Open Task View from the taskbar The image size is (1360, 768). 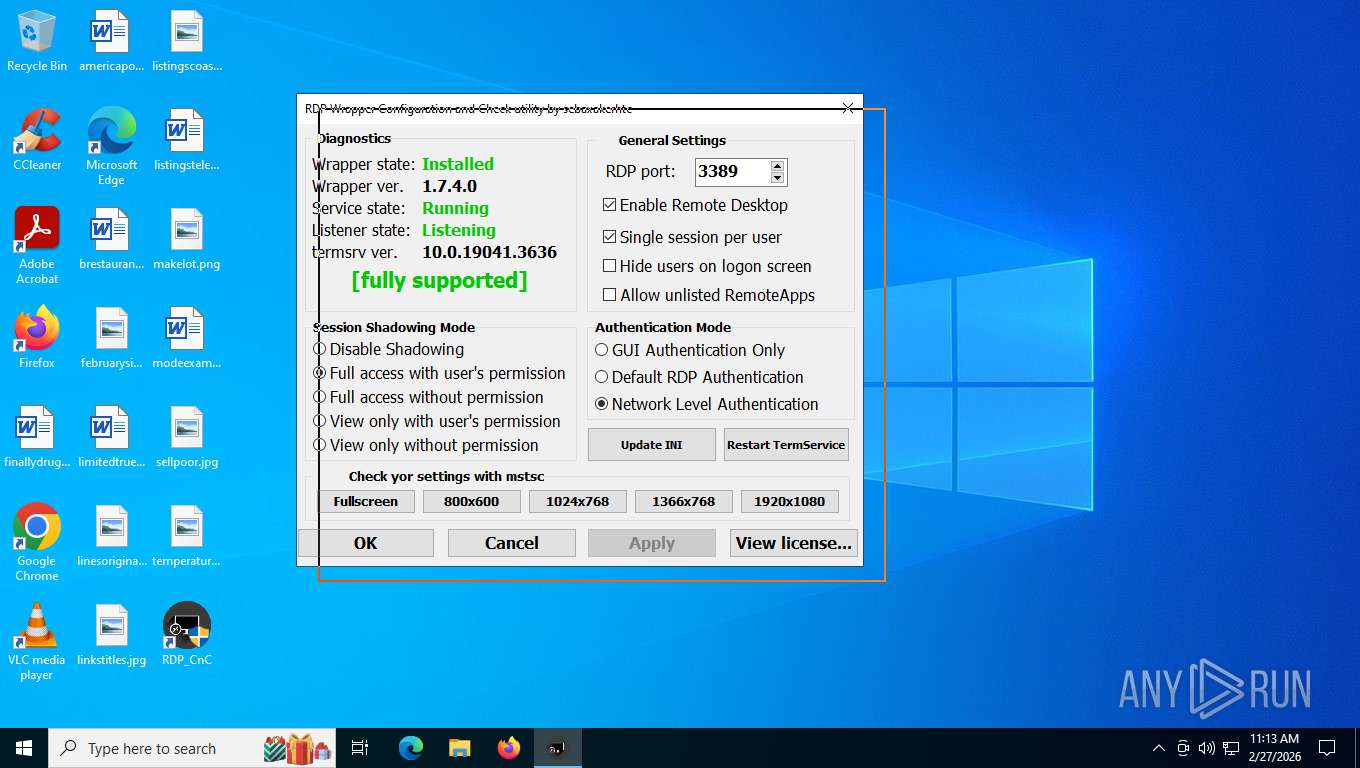[360, 748]
